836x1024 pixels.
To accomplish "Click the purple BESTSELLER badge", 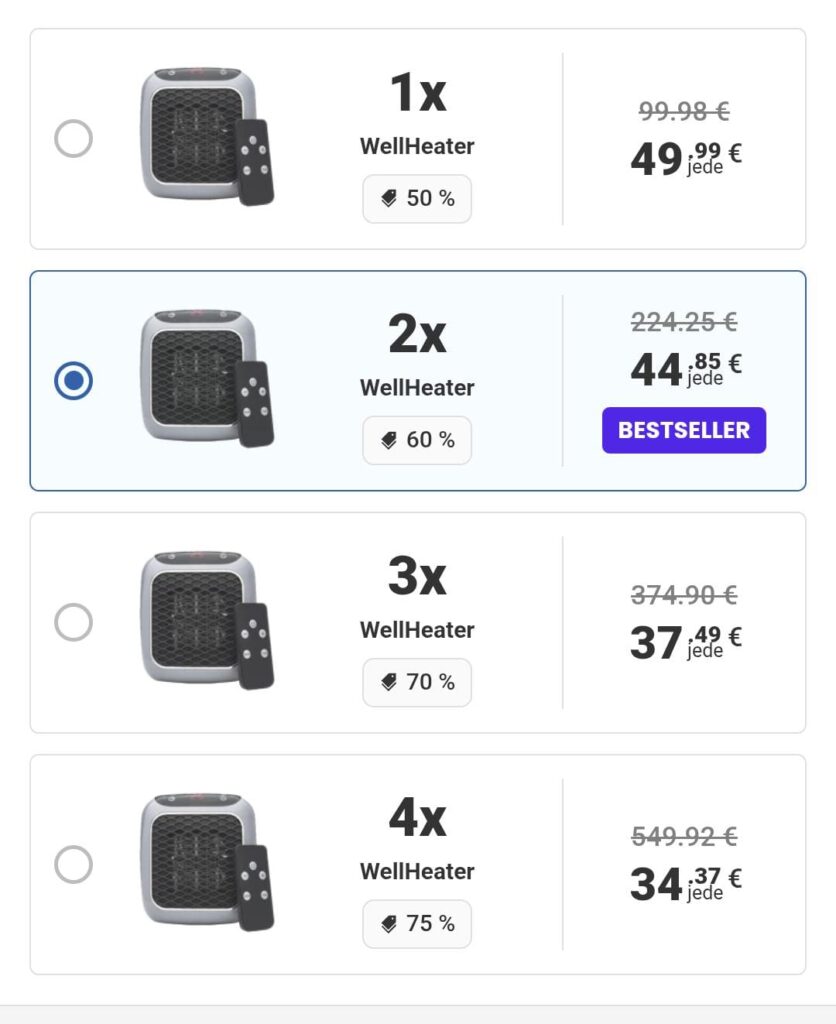I will (684, 430).
